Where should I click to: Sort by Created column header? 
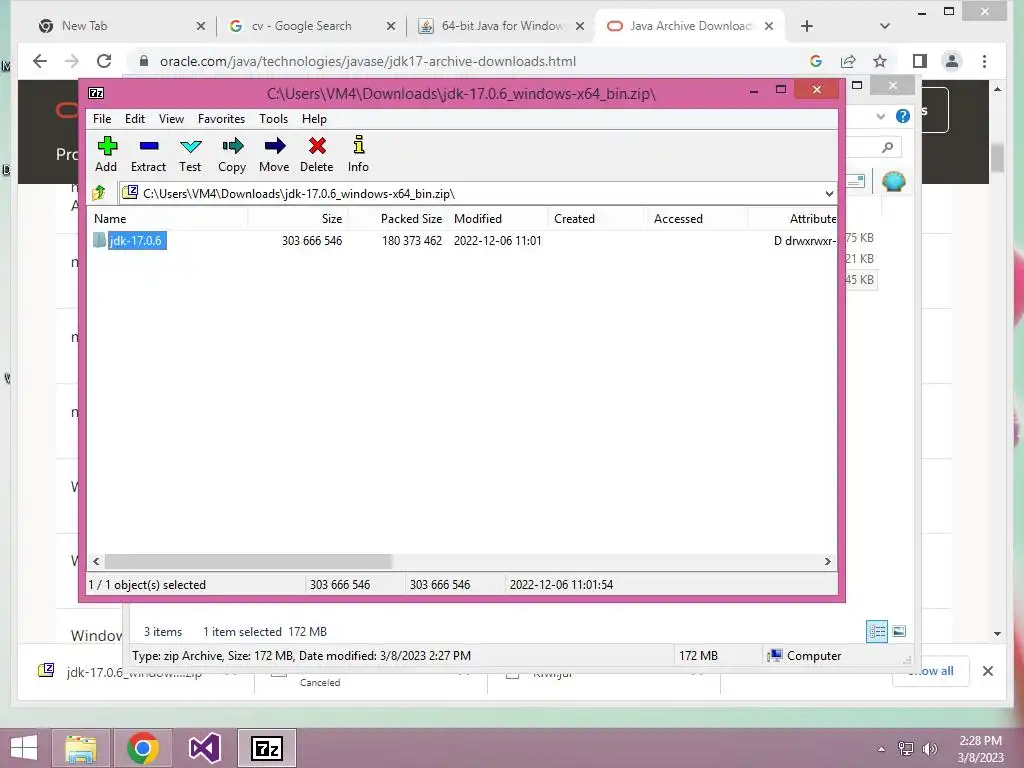597,219
